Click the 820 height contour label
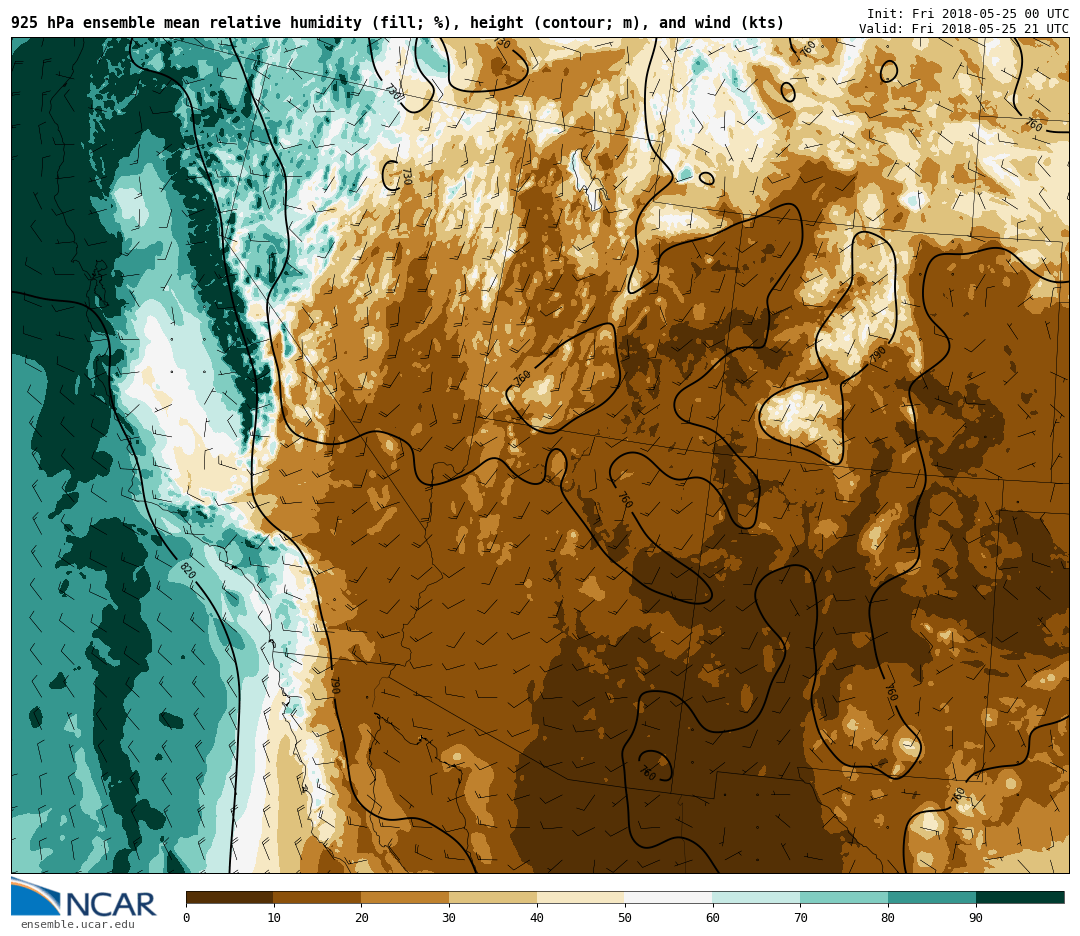1080x936 pixels. [186, 570]
